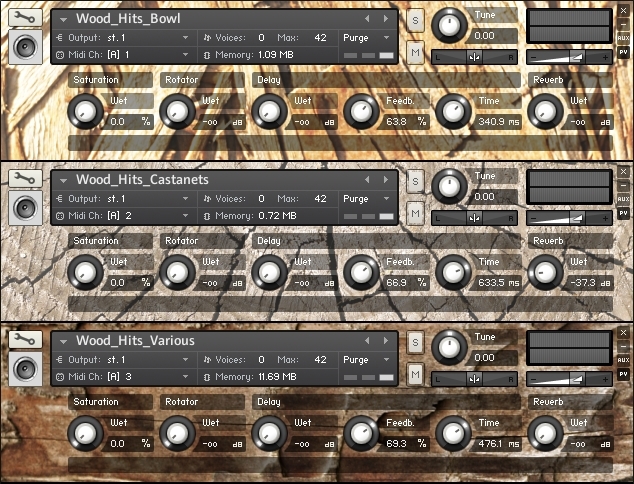Click the pan slider on Wood_Hits_Bowl
634x484 pixels.
coord(474,57)
